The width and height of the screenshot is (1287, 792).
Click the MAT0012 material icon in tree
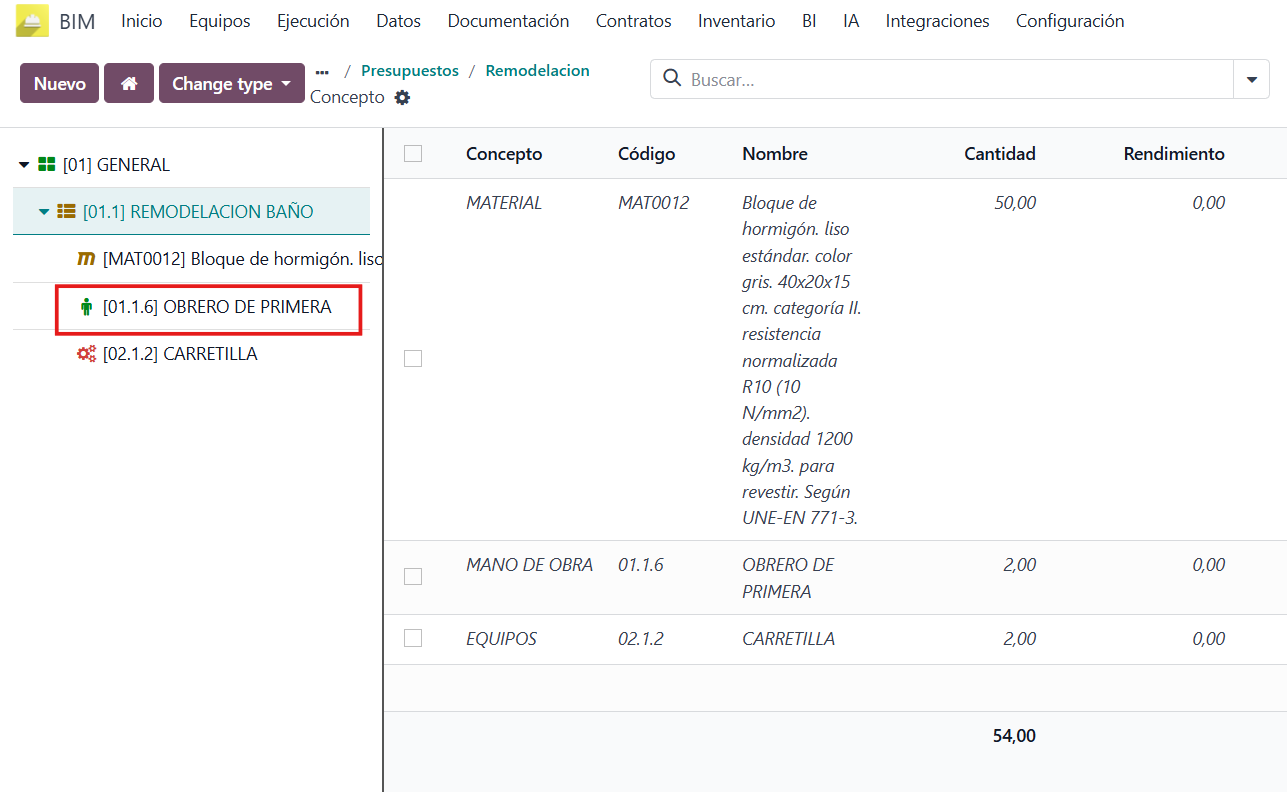tap(87, 259)
